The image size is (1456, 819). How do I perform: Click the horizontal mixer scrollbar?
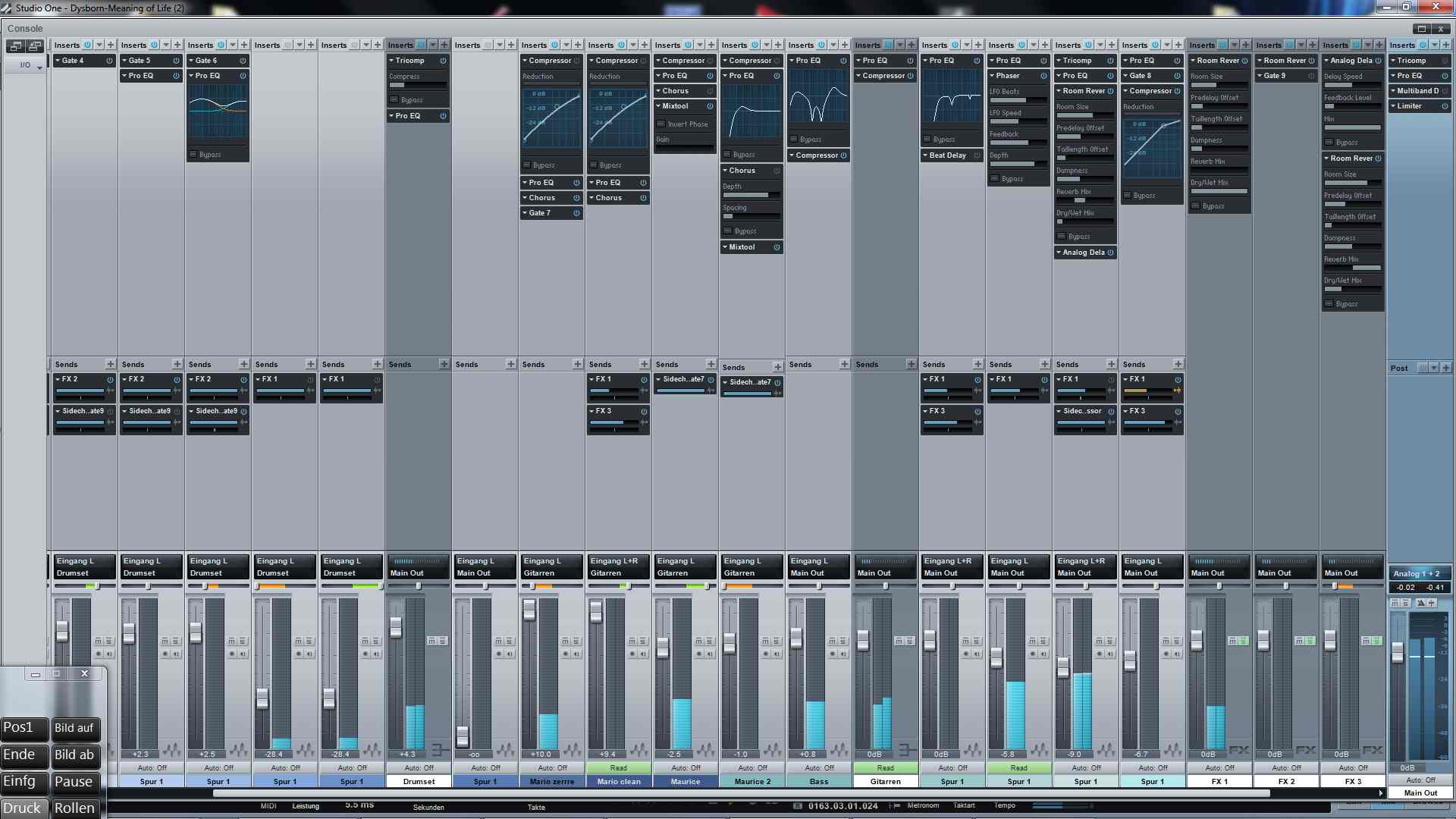click(x=742, y=793)
